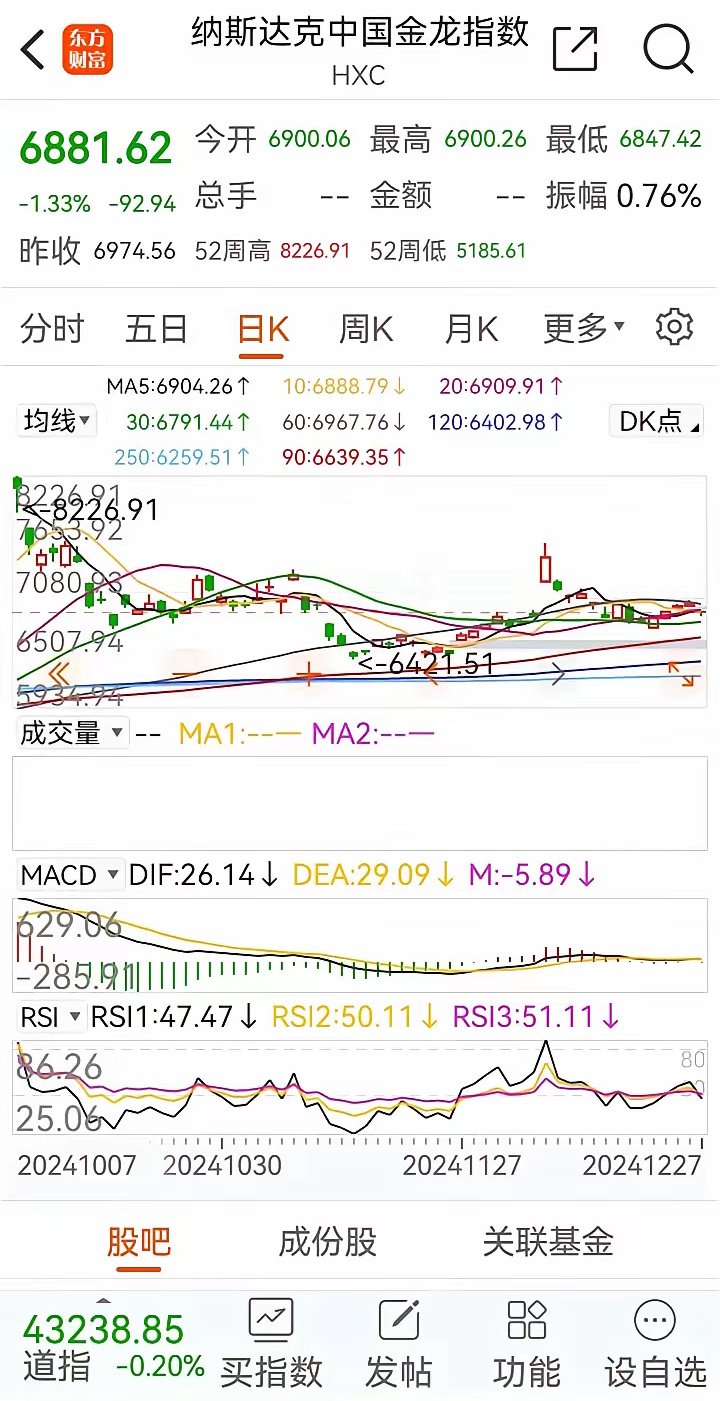Tap the MA5:6904.26 label
The height and width of the screenshot is (1401, 720).
click(179, 385)
